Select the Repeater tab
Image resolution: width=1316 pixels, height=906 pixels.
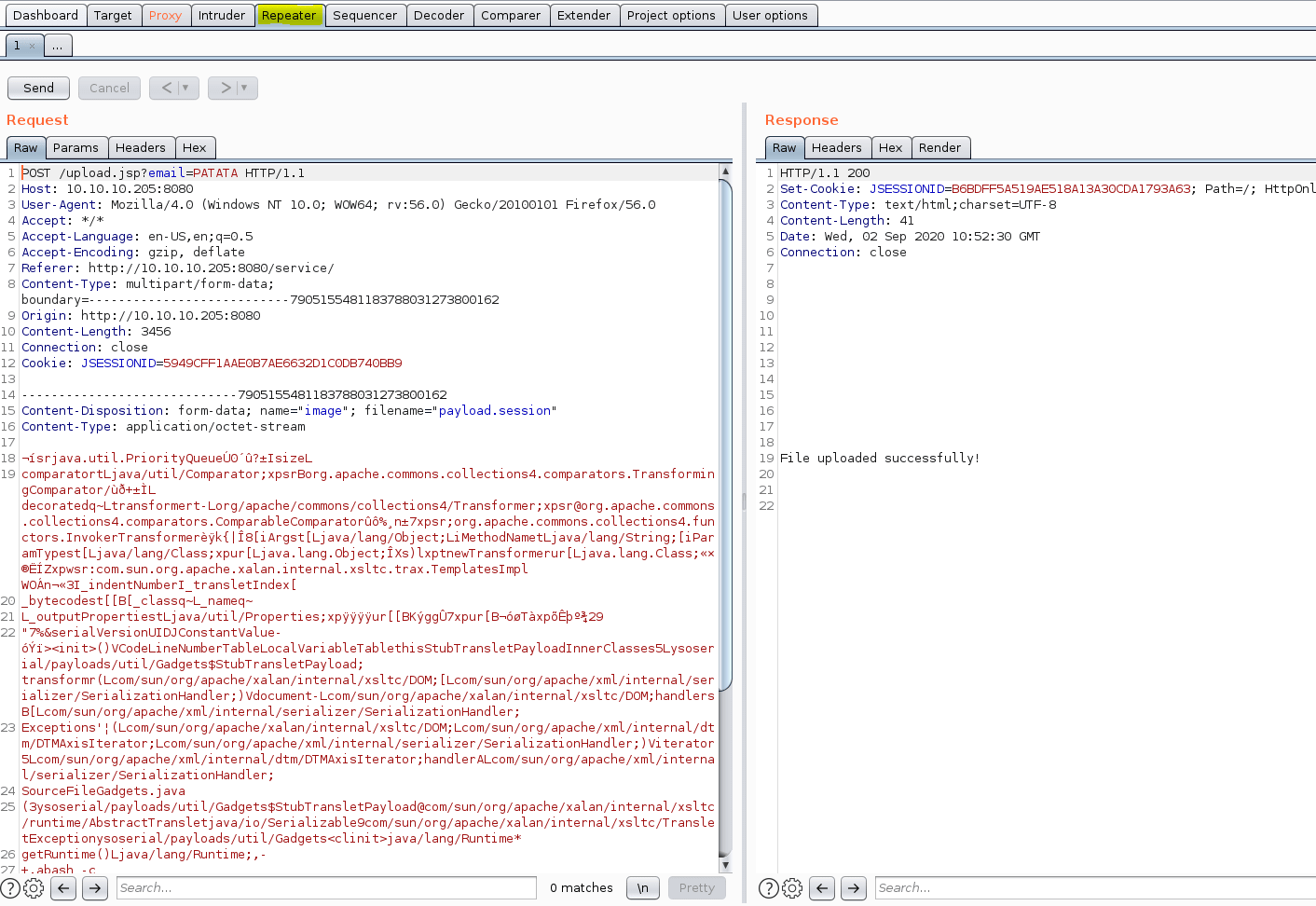(289, 15)
